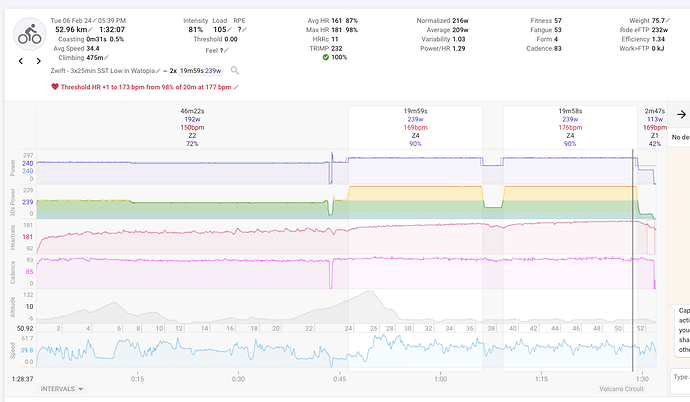The height and width of the screenshot is (402, 690).
Task: Click the Ride eFTP 232w value
Action: pyautogui.click(x=660, y=29)
